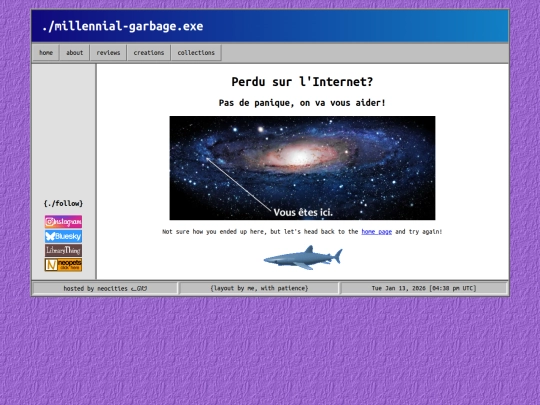
Task: Open the Instagram follow badge
Action: pyautogui.click(x=63, y=222)
